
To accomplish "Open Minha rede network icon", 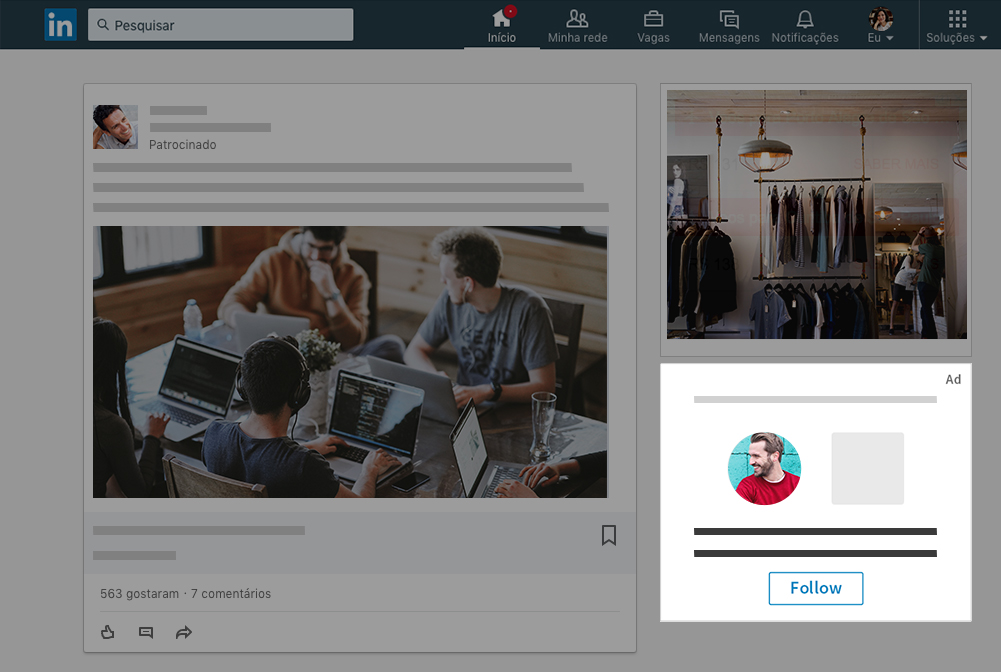I will [x=577, y=26].
